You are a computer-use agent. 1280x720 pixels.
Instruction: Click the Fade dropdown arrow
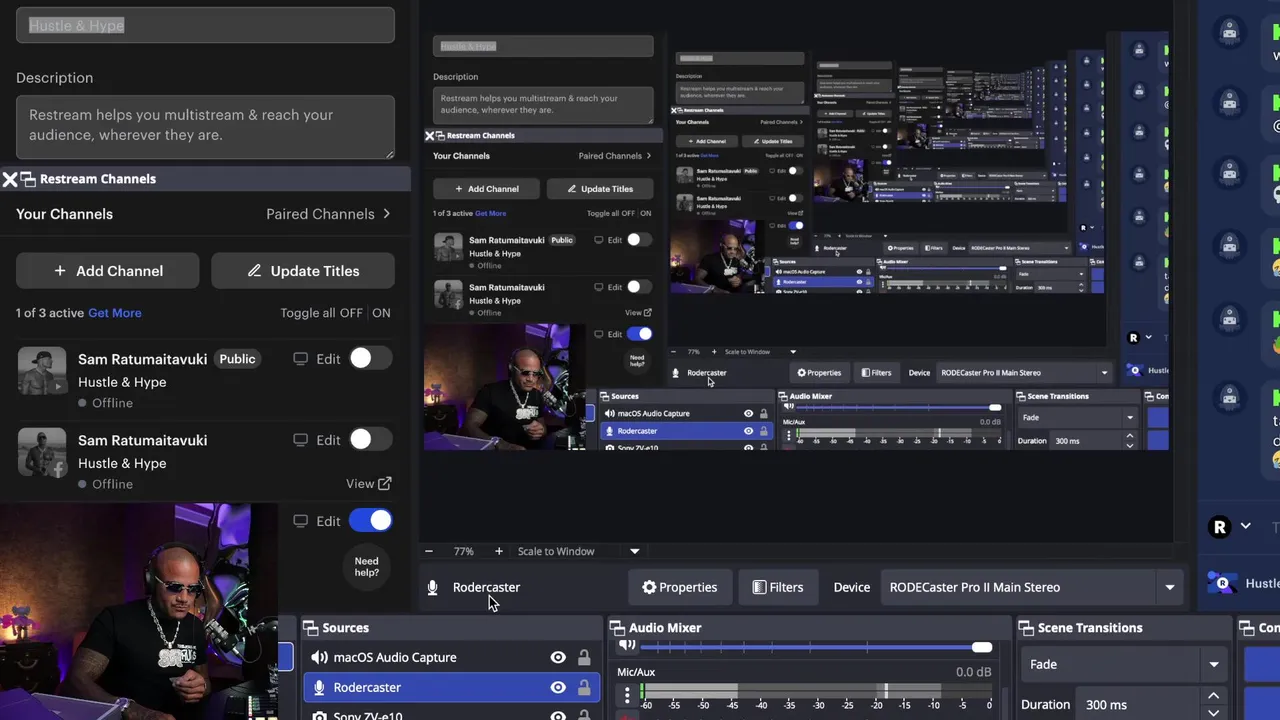pos(1213,665)
